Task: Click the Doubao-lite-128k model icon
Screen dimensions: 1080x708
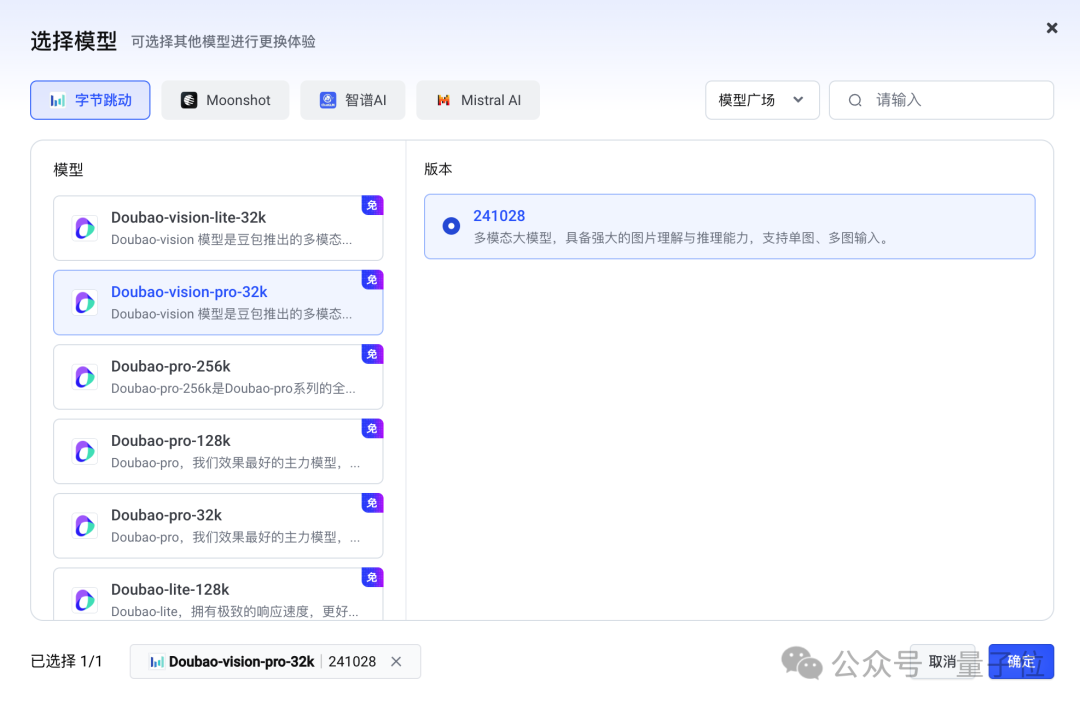Action: [x=85, y=600]
